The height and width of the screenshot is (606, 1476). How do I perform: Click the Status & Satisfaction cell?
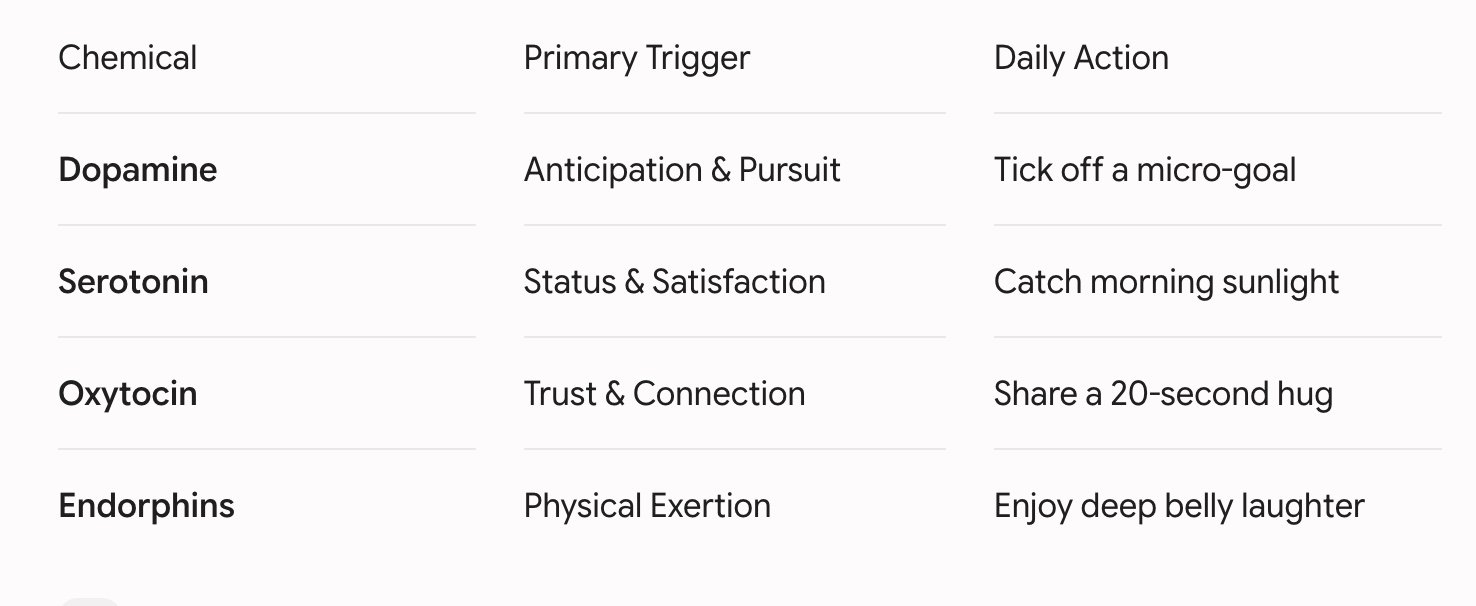[x=675, y=282]
